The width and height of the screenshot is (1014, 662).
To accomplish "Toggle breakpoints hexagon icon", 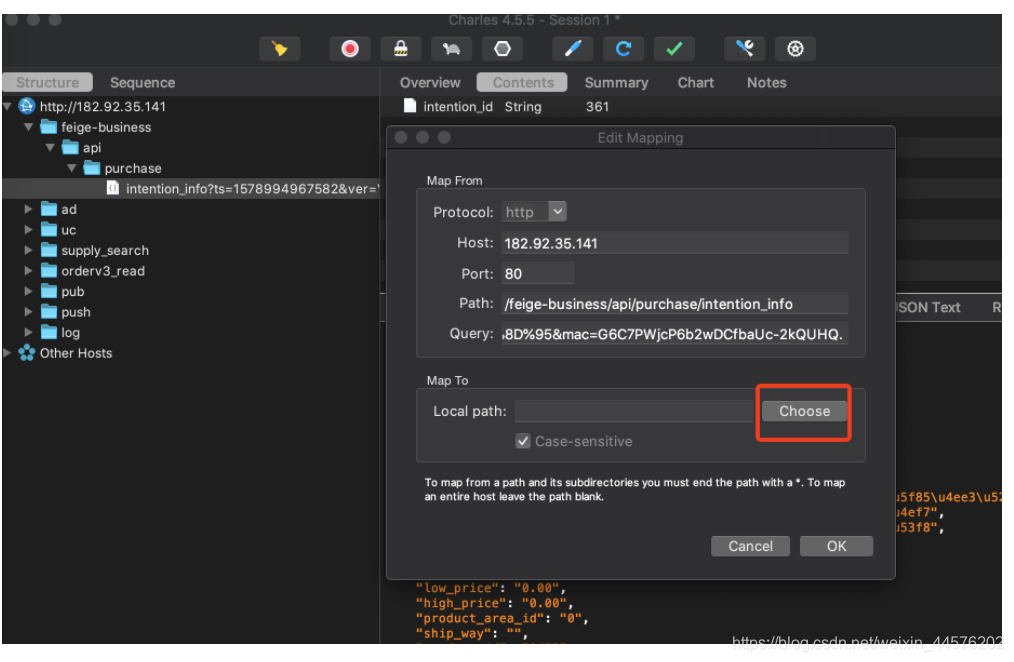I will pyautogui.click(x=502, y=49).
